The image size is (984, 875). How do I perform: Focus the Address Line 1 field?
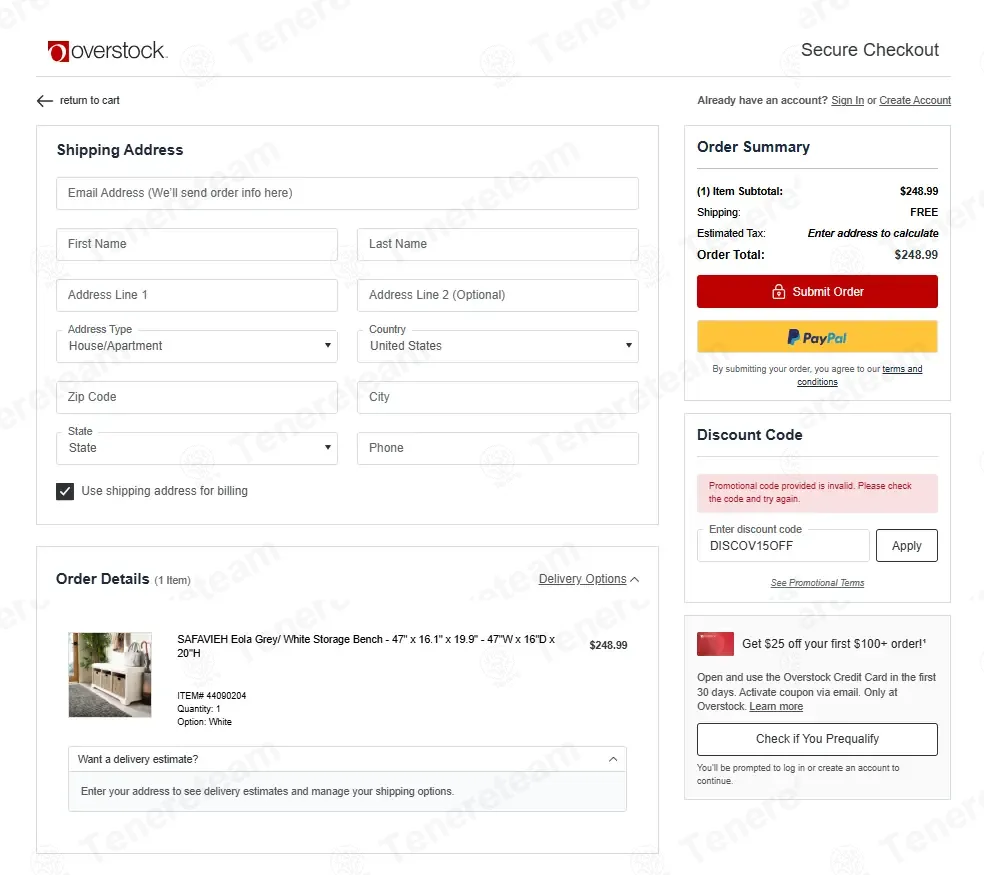197,295
